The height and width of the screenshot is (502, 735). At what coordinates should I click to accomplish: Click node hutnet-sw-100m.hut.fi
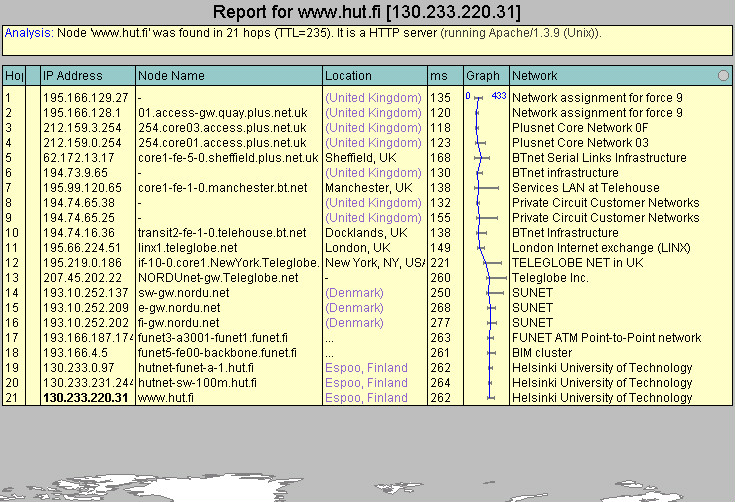pos(197,382)
